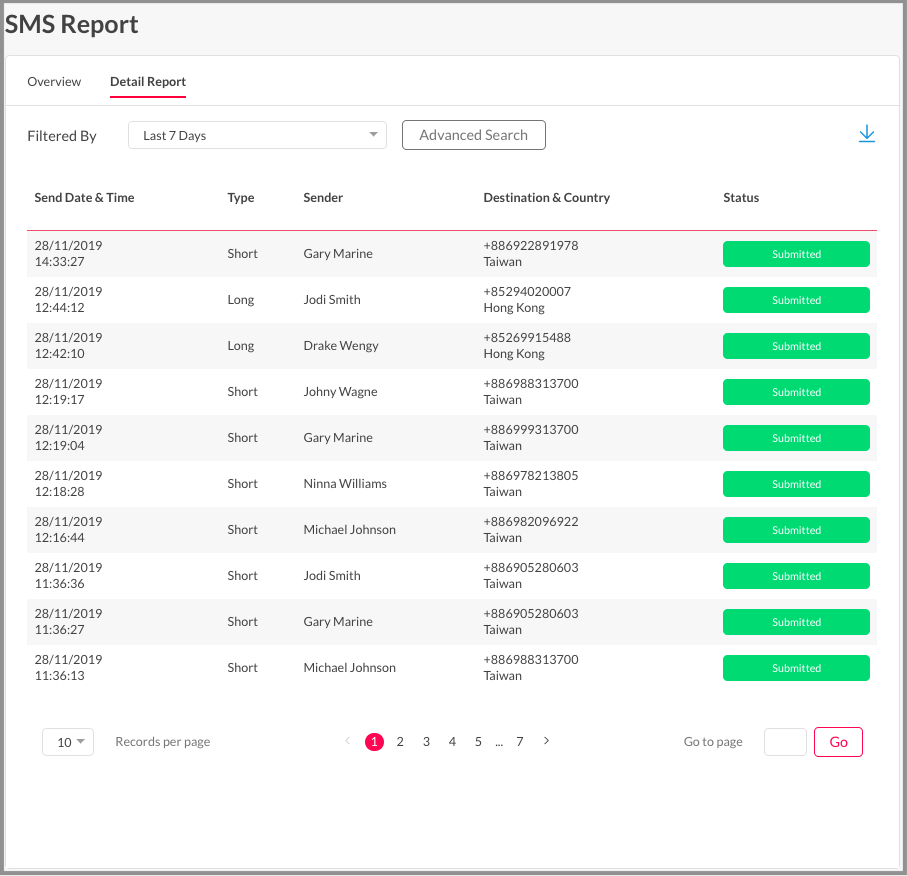Click the 28/11/2019 12:18:28 timestamp
Screen dimensions: 907x876
tap(68, 484)
